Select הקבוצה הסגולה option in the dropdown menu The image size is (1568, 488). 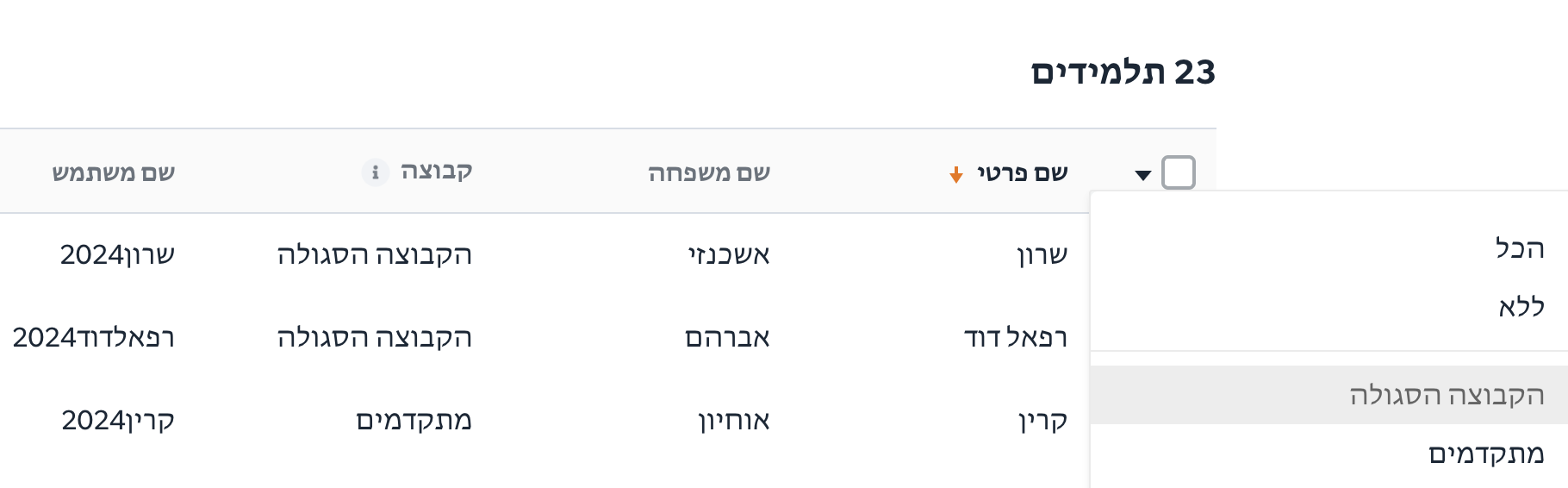[x=1329, y=395]
